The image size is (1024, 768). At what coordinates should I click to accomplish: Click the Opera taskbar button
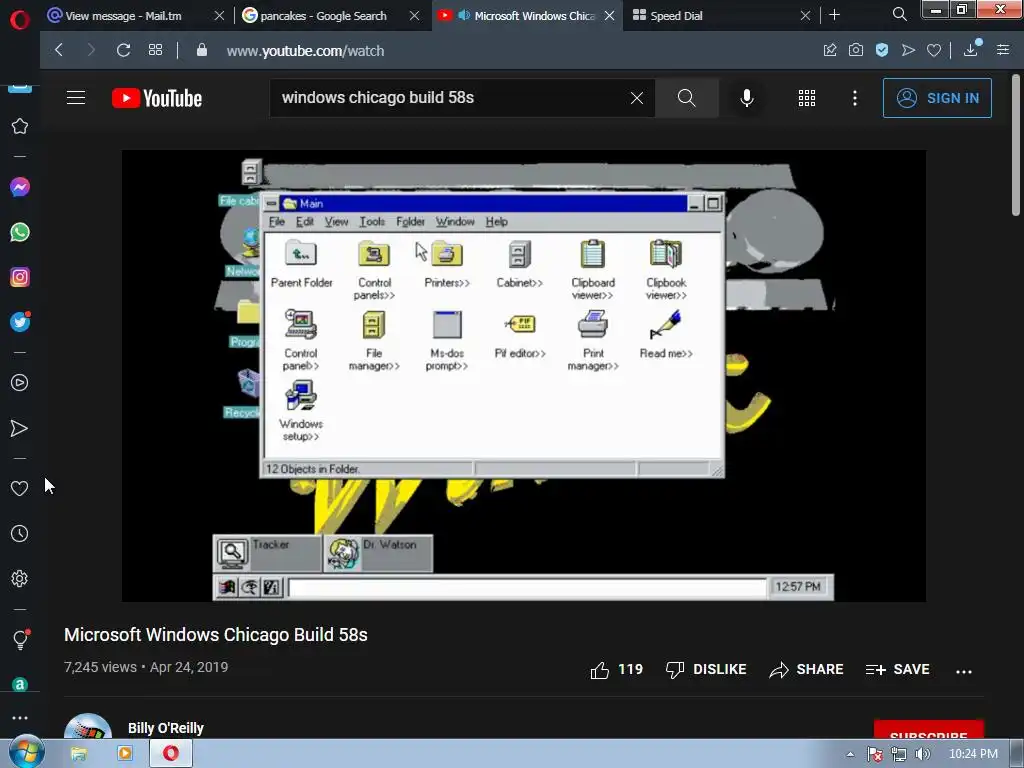[x=171, y=754]
